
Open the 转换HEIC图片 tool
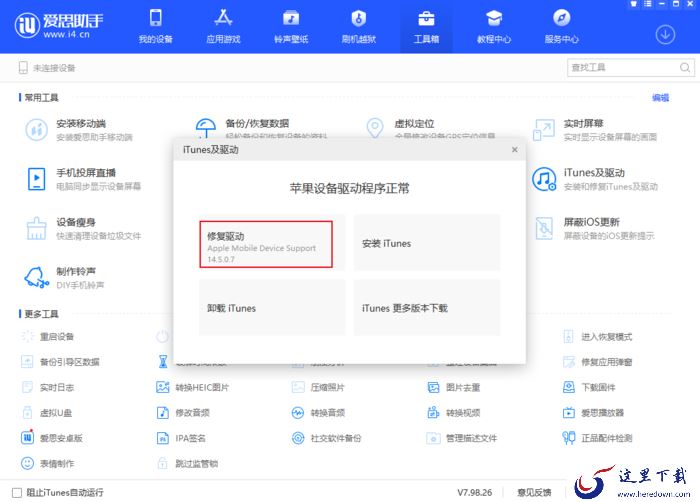(193, 387)
